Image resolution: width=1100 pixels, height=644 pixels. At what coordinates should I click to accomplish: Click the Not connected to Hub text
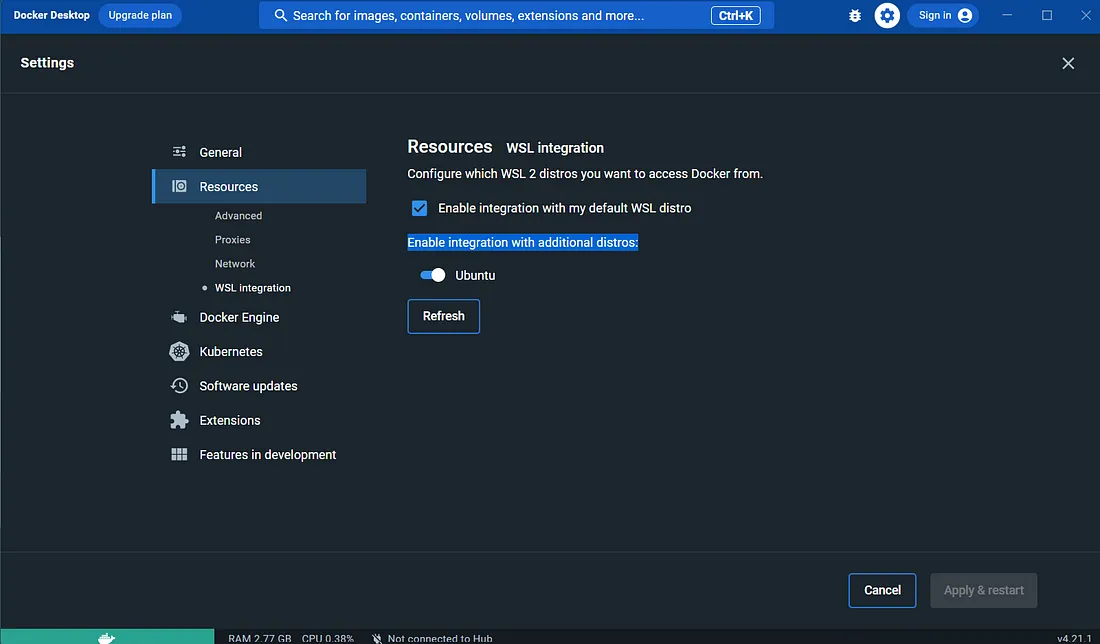pos(440,638)
